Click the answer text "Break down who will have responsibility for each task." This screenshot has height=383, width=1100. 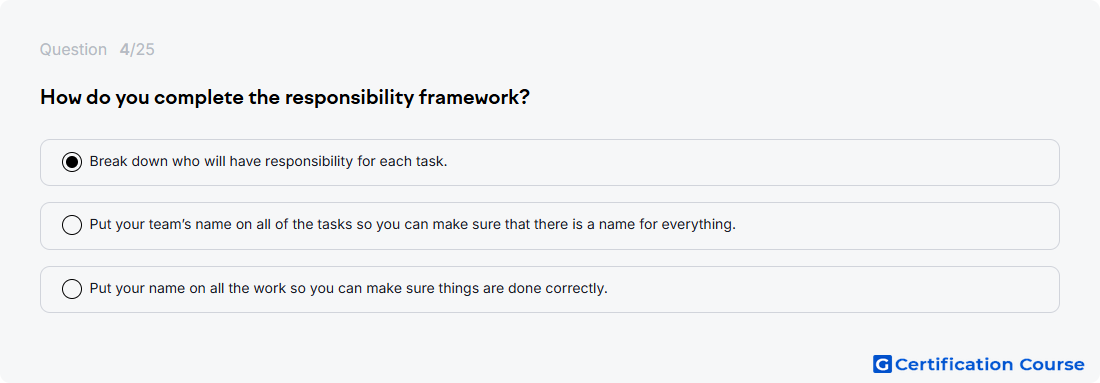[269, 161]
